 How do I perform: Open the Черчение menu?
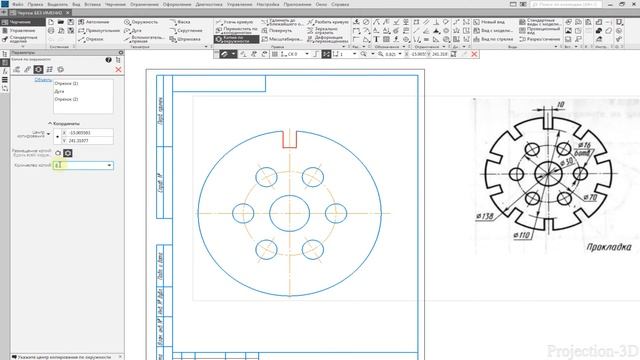(115, 4)
